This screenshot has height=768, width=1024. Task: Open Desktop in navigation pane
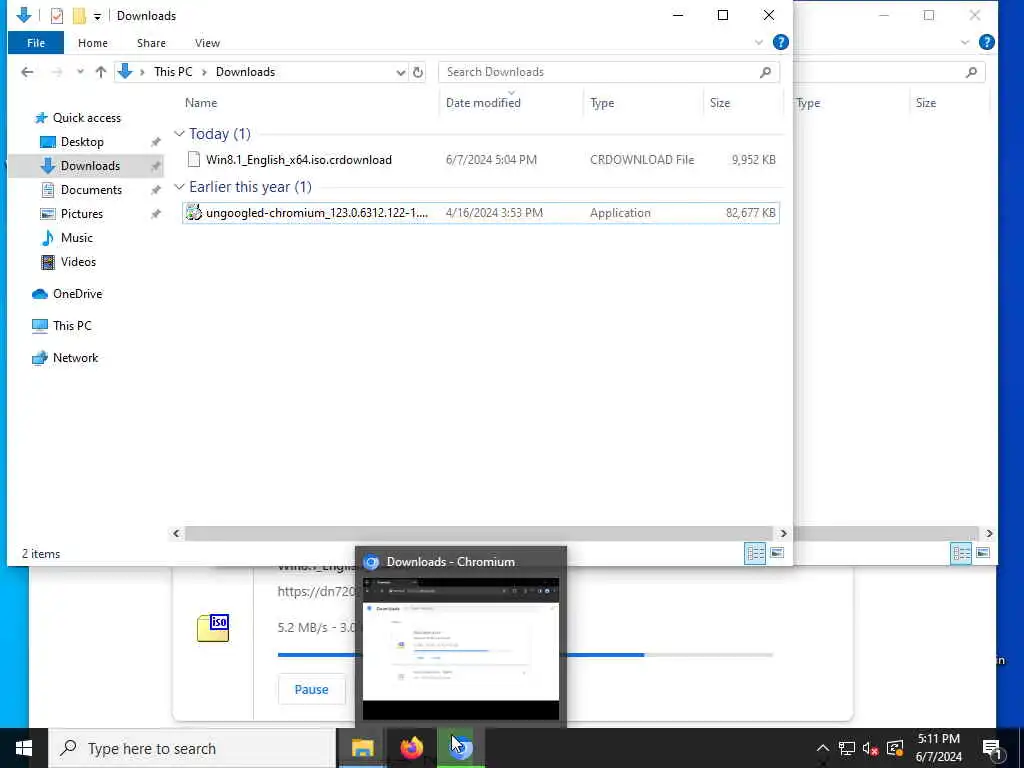[x=82, y=142]
